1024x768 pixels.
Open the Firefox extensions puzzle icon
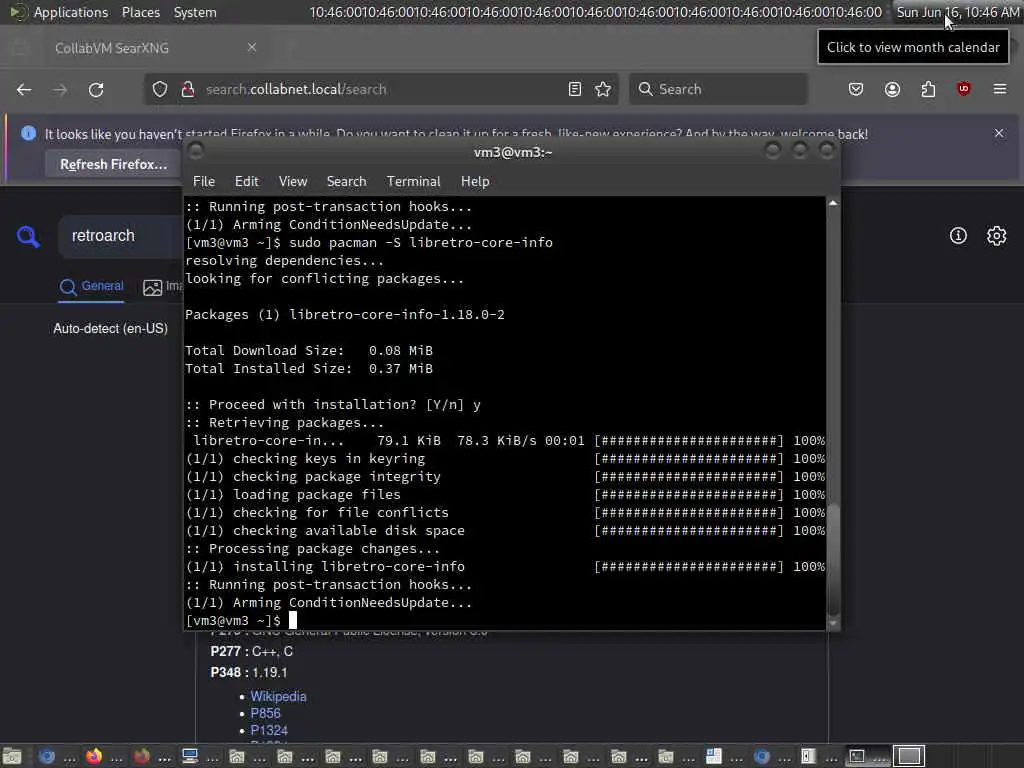click(x=928, y=89)
